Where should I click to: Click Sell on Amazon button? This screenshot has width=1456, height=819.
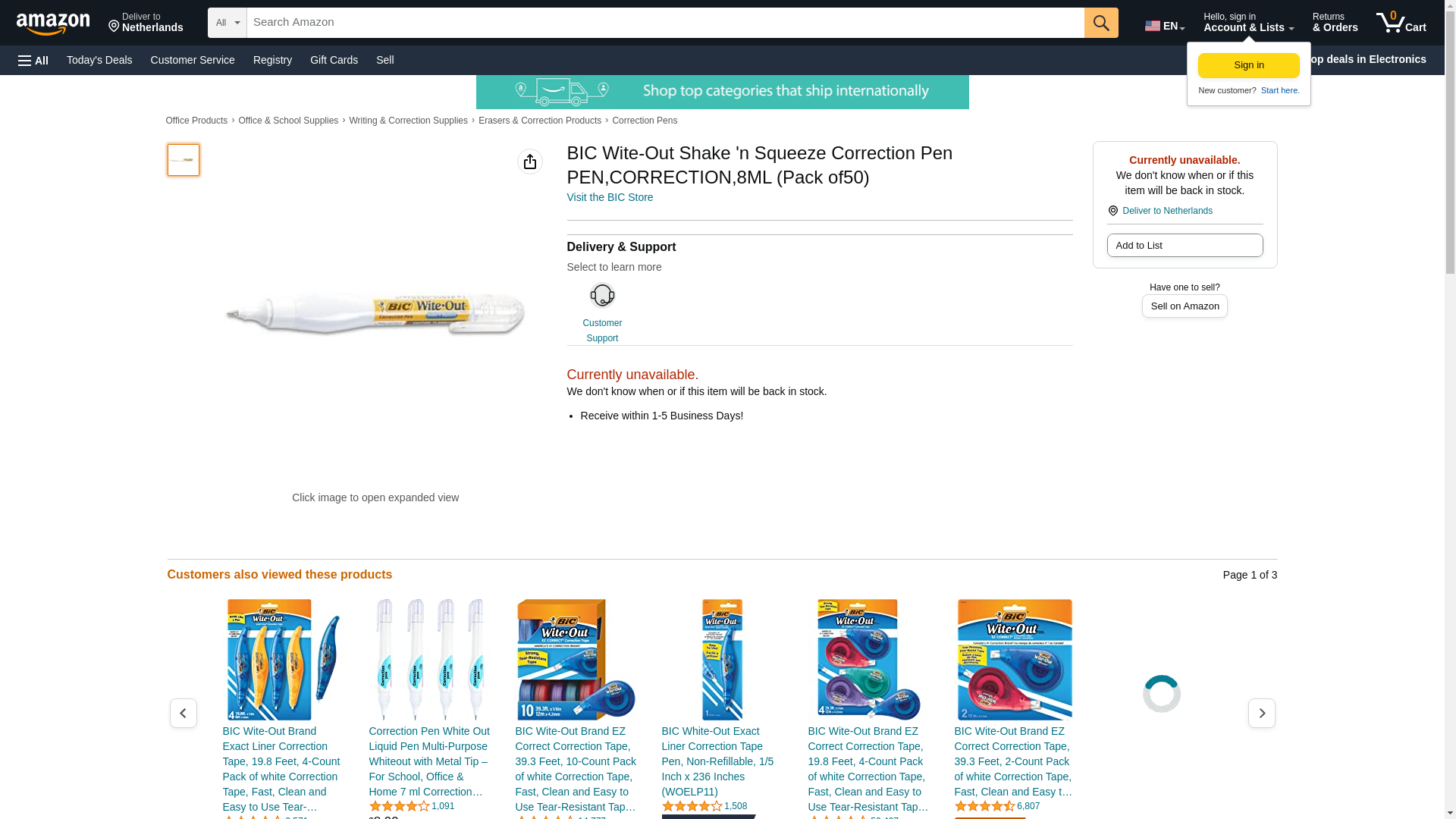pyautogui.click(x=1185, y=306)
